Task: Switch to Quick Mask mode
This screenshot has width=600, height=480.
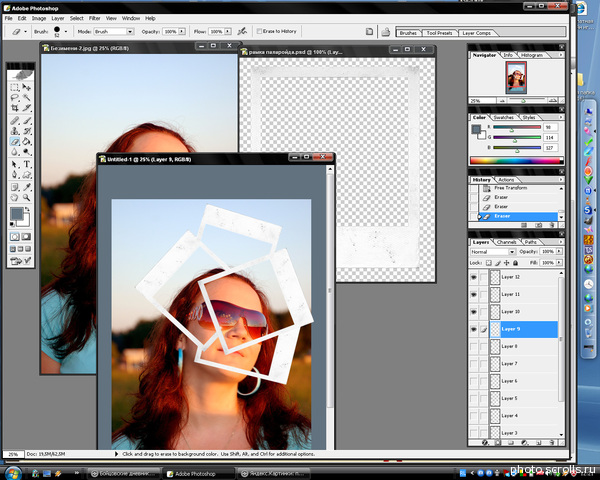Action: [26, 237]
